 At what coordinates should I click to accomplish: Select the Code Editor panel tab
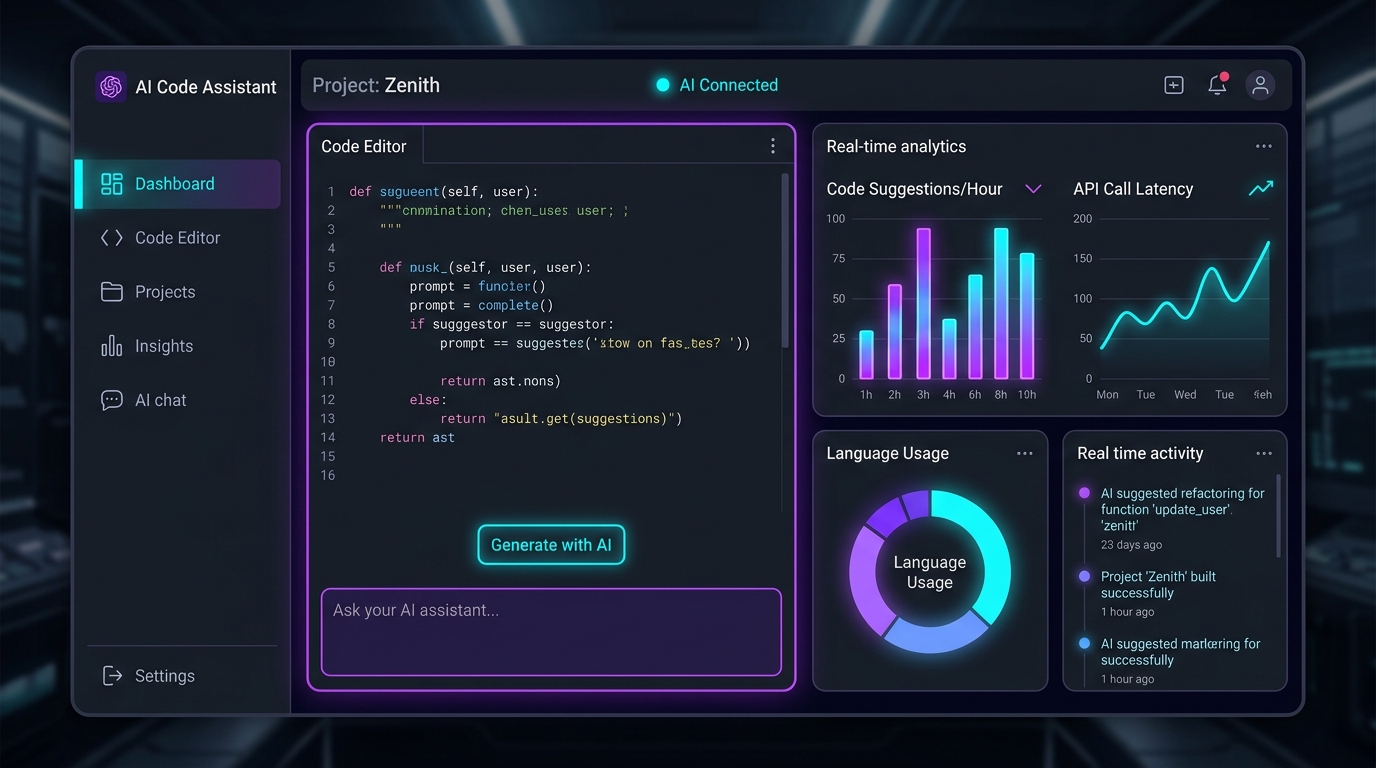(x=364, y=146)
